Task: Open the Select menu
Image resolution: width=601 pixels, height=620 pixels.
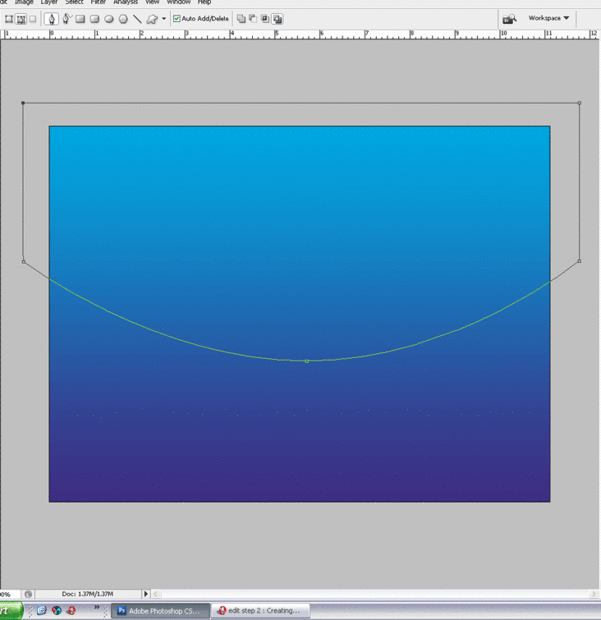Action: 74,2
